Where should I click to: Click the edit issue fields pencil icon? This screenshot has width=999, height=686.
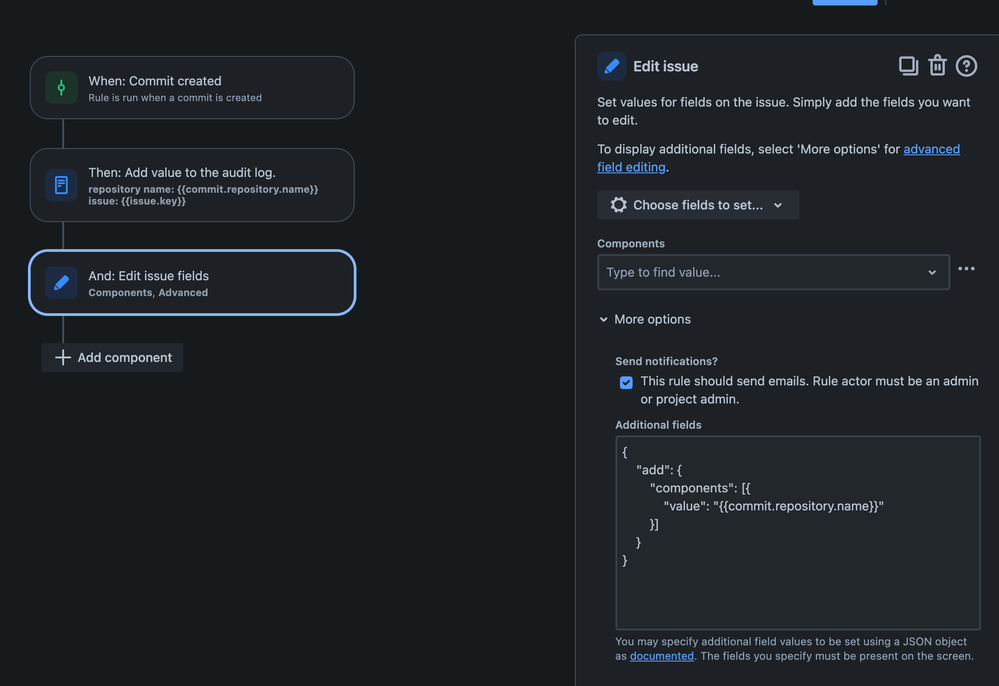pos(61,283)
